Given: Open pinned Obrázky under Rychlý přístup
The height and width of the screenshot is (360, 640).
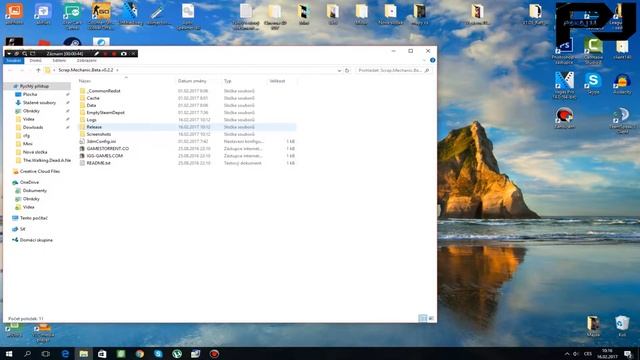Looking at the screenshot, I should click(x=31, y=111).
